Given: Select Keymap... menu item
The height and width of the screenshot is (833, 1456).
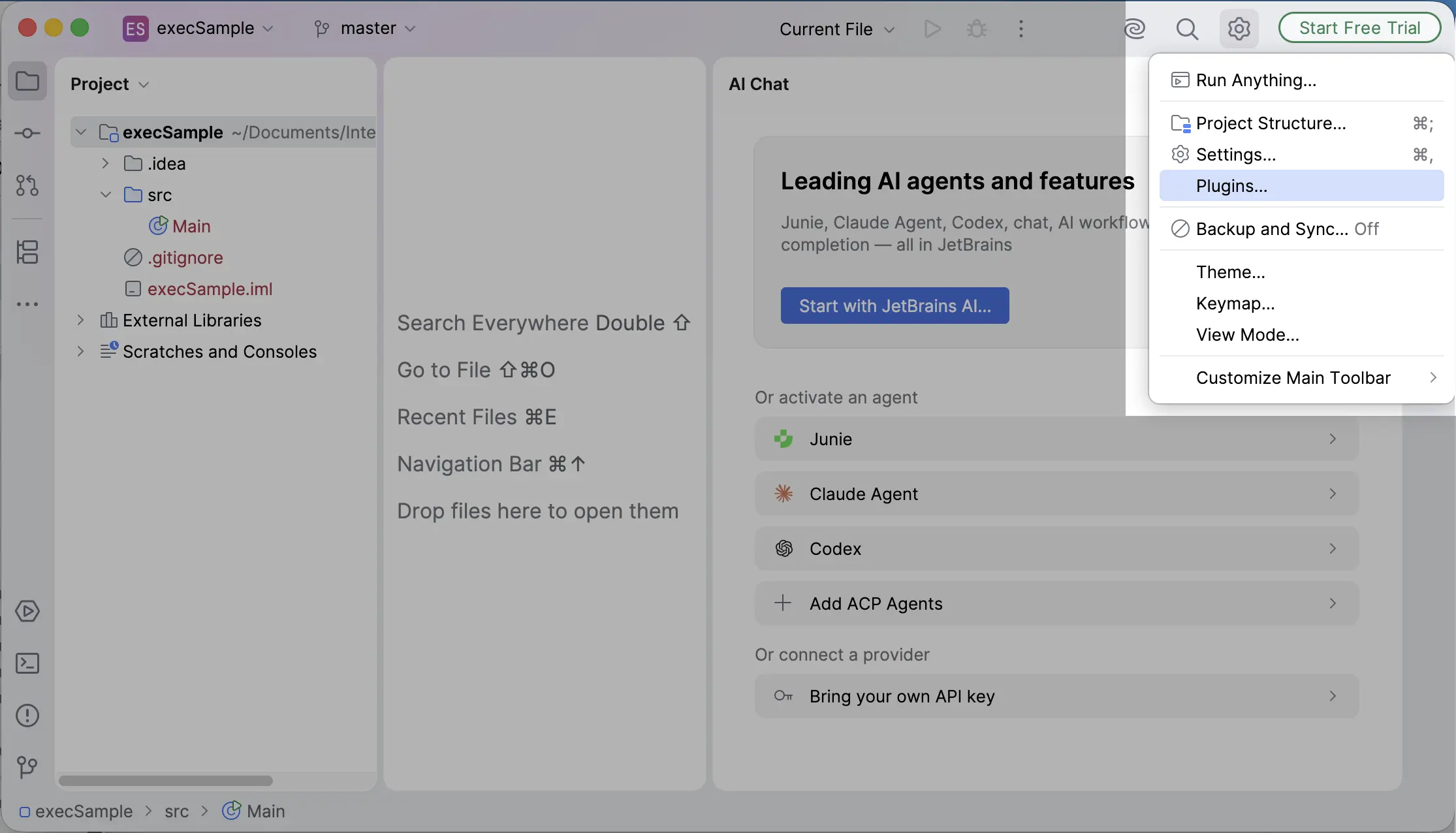Looking at the screenshot, I should tap(1301, 304).
